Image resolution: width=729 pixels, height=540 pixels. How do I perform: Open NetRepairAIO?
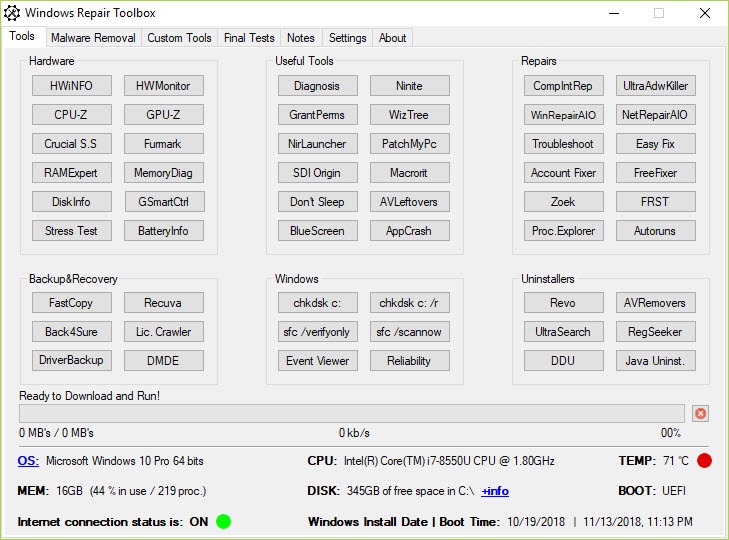coord(656,114)
